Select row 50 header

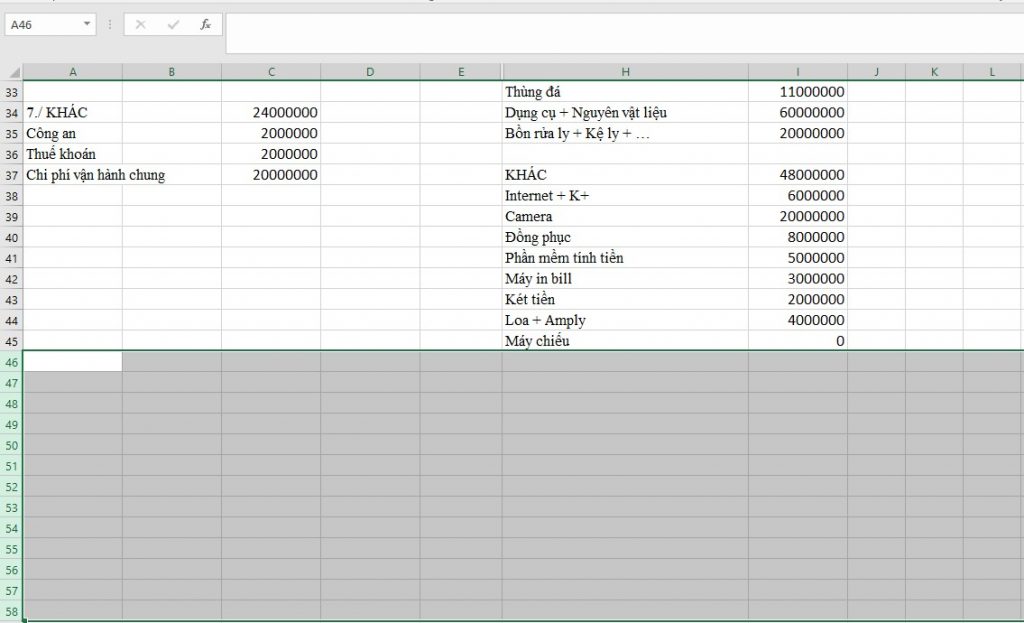[12, 445]
